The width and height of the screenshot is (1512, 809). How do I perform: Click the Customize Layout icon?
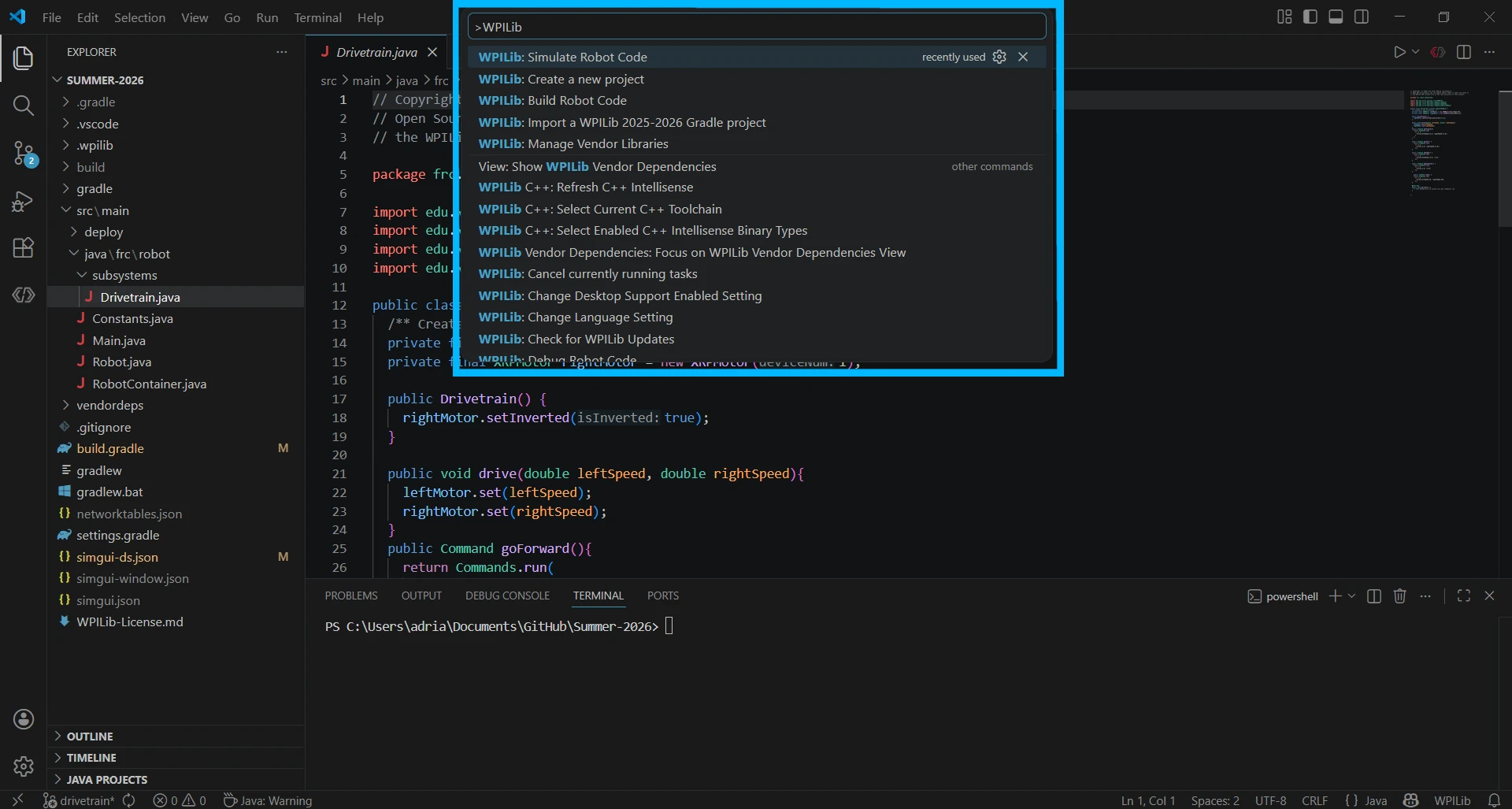[x=1284, y=17]
